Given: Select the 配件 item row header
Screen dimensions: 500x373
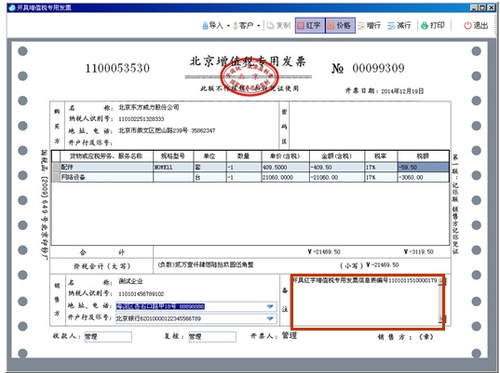Looking at the screenshot, I should tap(56, 167).
